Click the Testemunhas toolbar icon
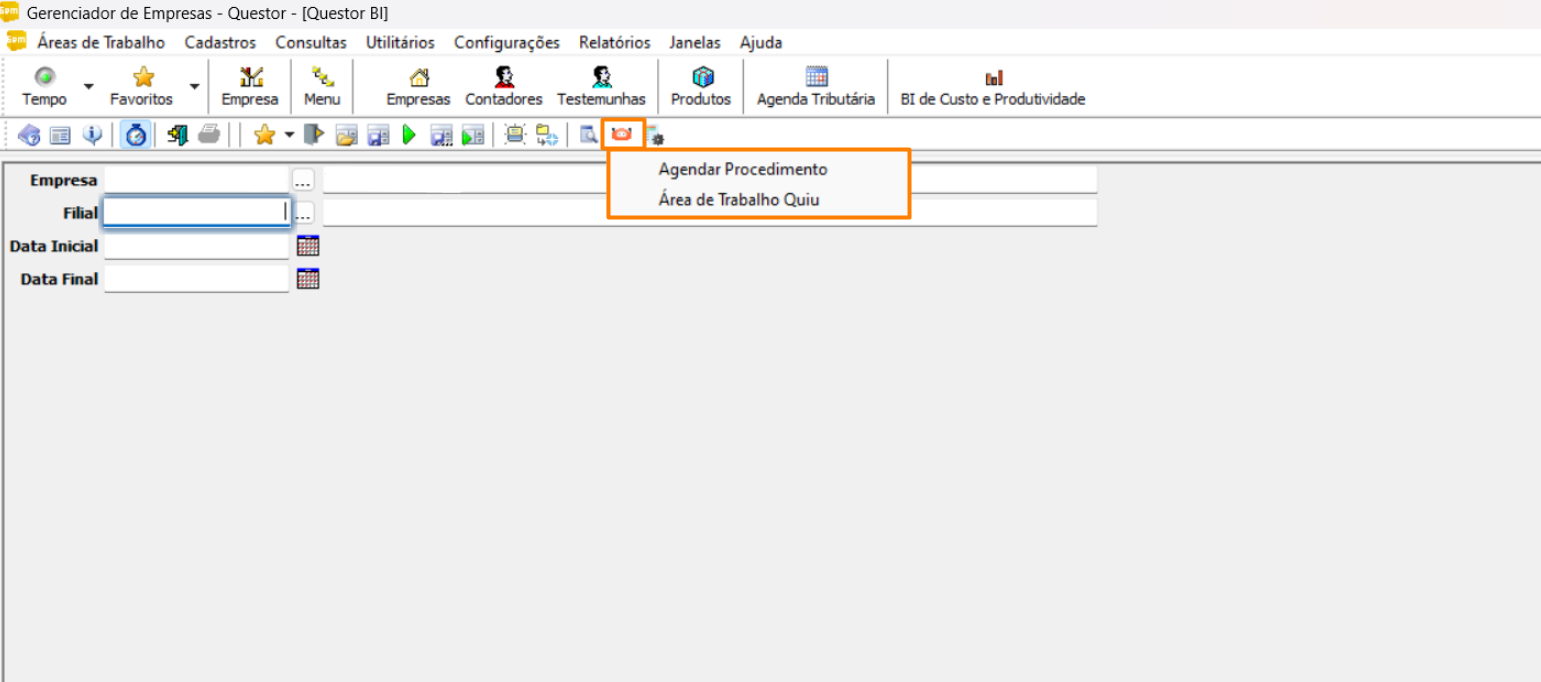This screenshot has height=682, width=1541. (x=601, y=87)
